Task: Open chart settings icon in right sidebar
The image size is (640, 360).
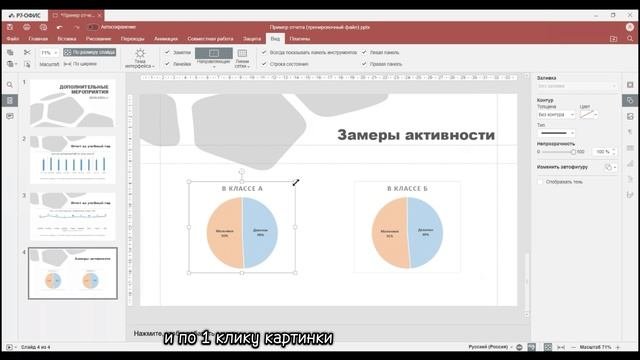Action: pos(630,163)
